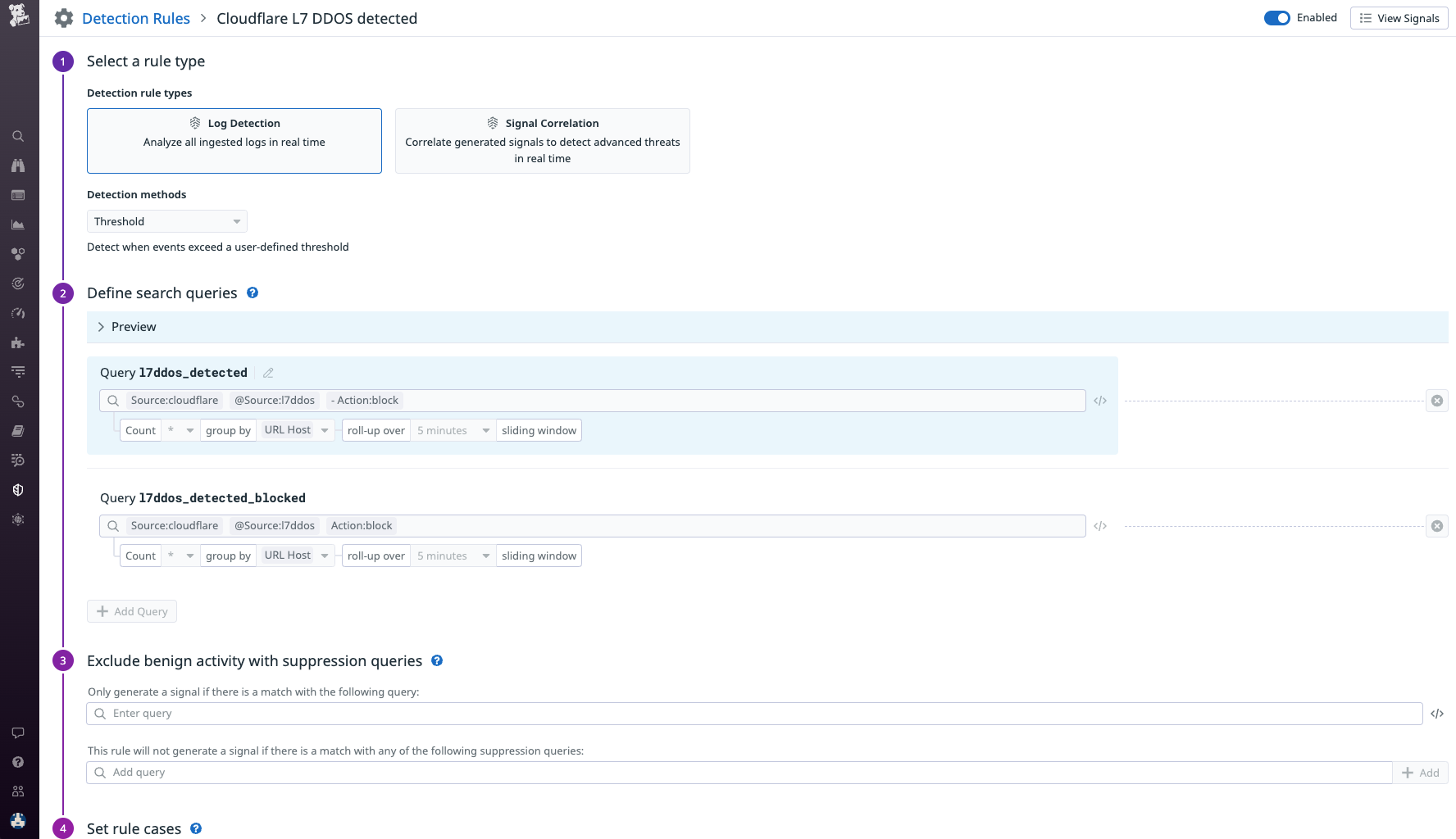Open help icon next to Define search queries
Viewport: 1456px width, 839px height.
click(253, 293)
